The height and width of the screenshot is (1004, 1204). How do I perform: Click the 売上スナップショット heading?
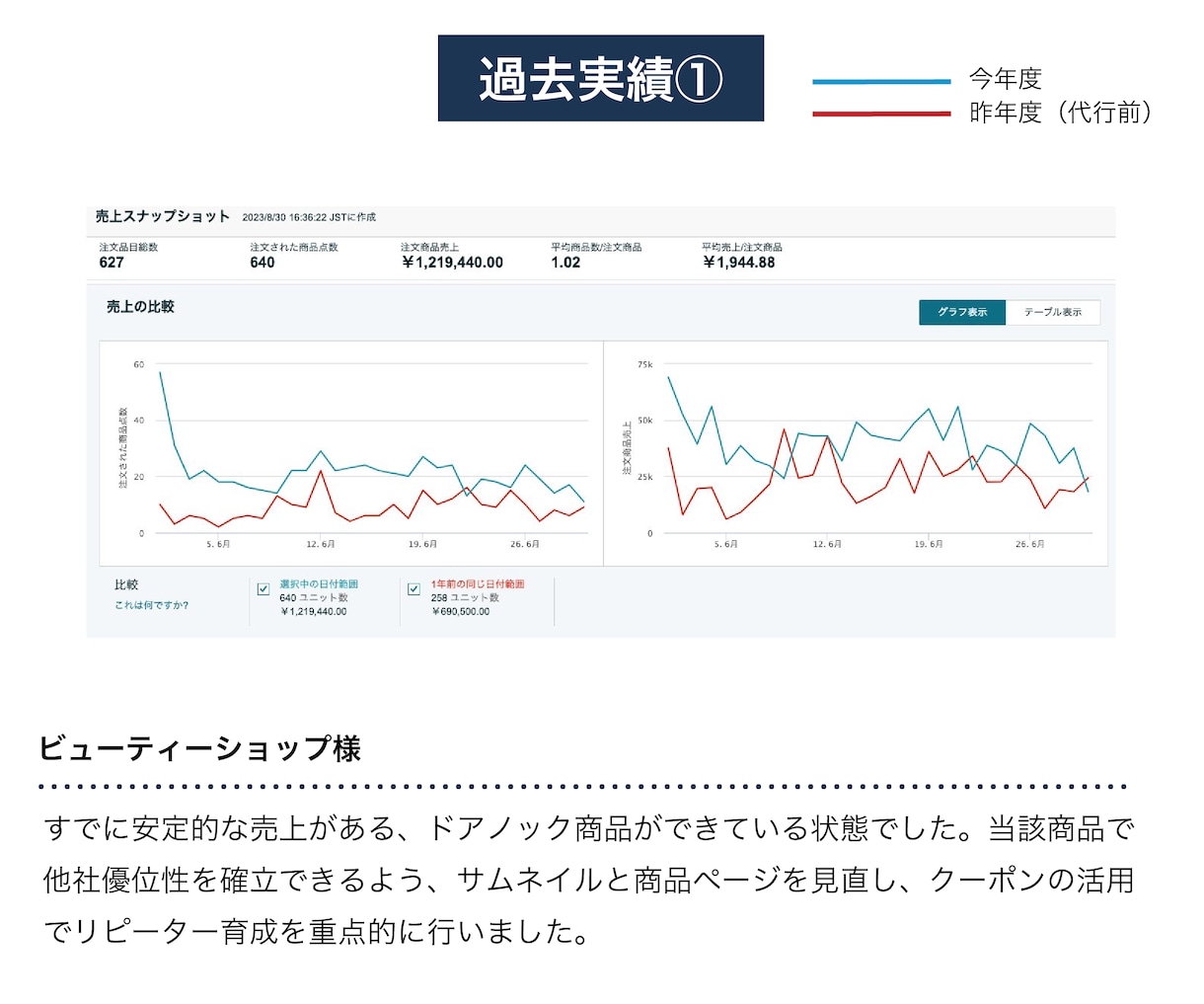pos(163,216)
